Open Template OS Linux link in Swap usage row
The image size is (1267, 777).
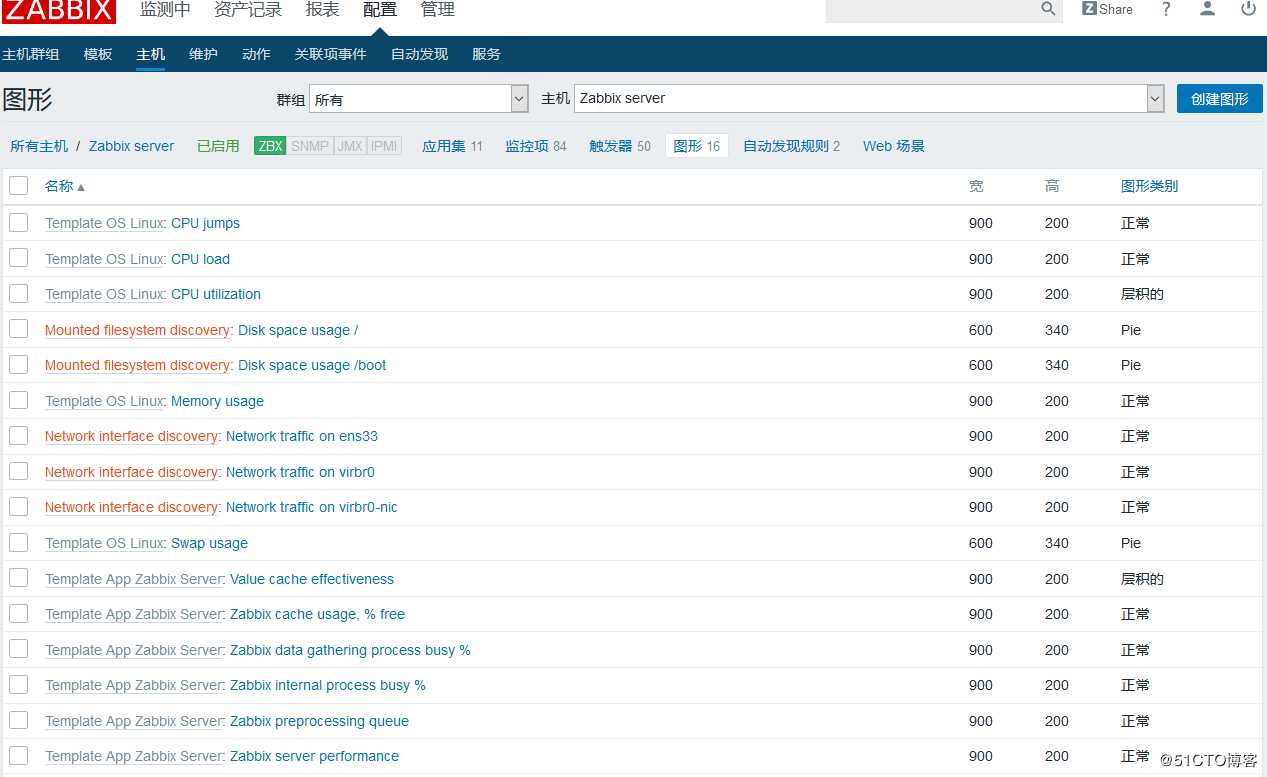click(104, 543)
